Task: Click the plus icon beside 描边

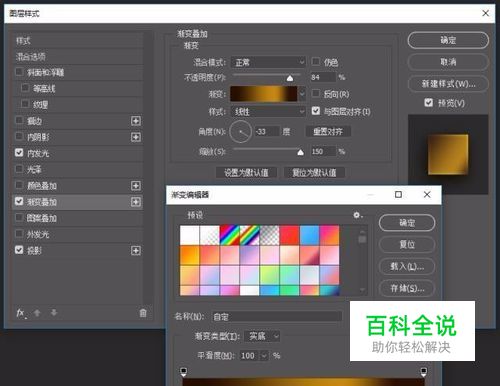Action: click(x=136, y=121)
